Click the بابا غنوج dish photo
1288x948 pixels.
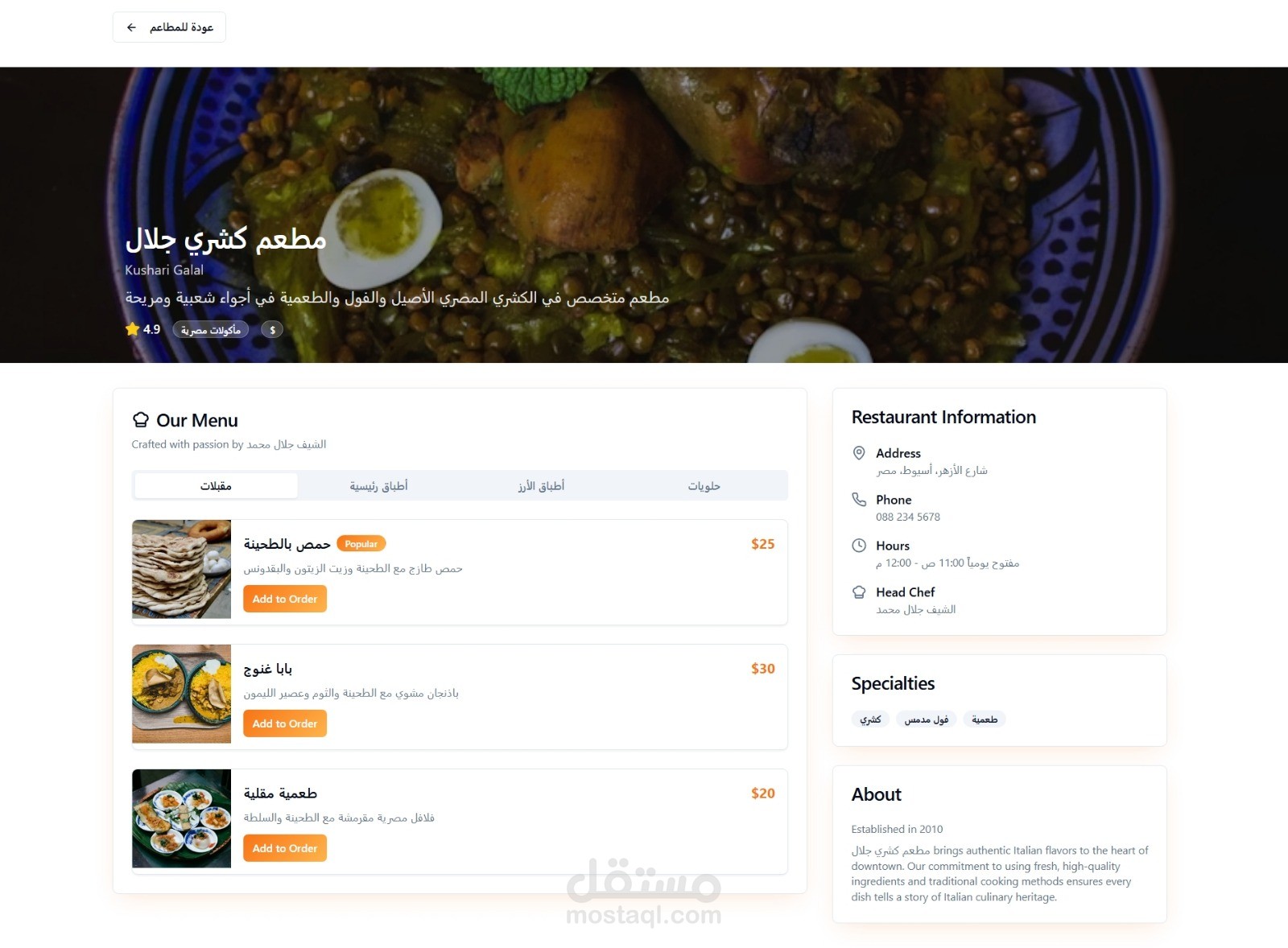182,694
